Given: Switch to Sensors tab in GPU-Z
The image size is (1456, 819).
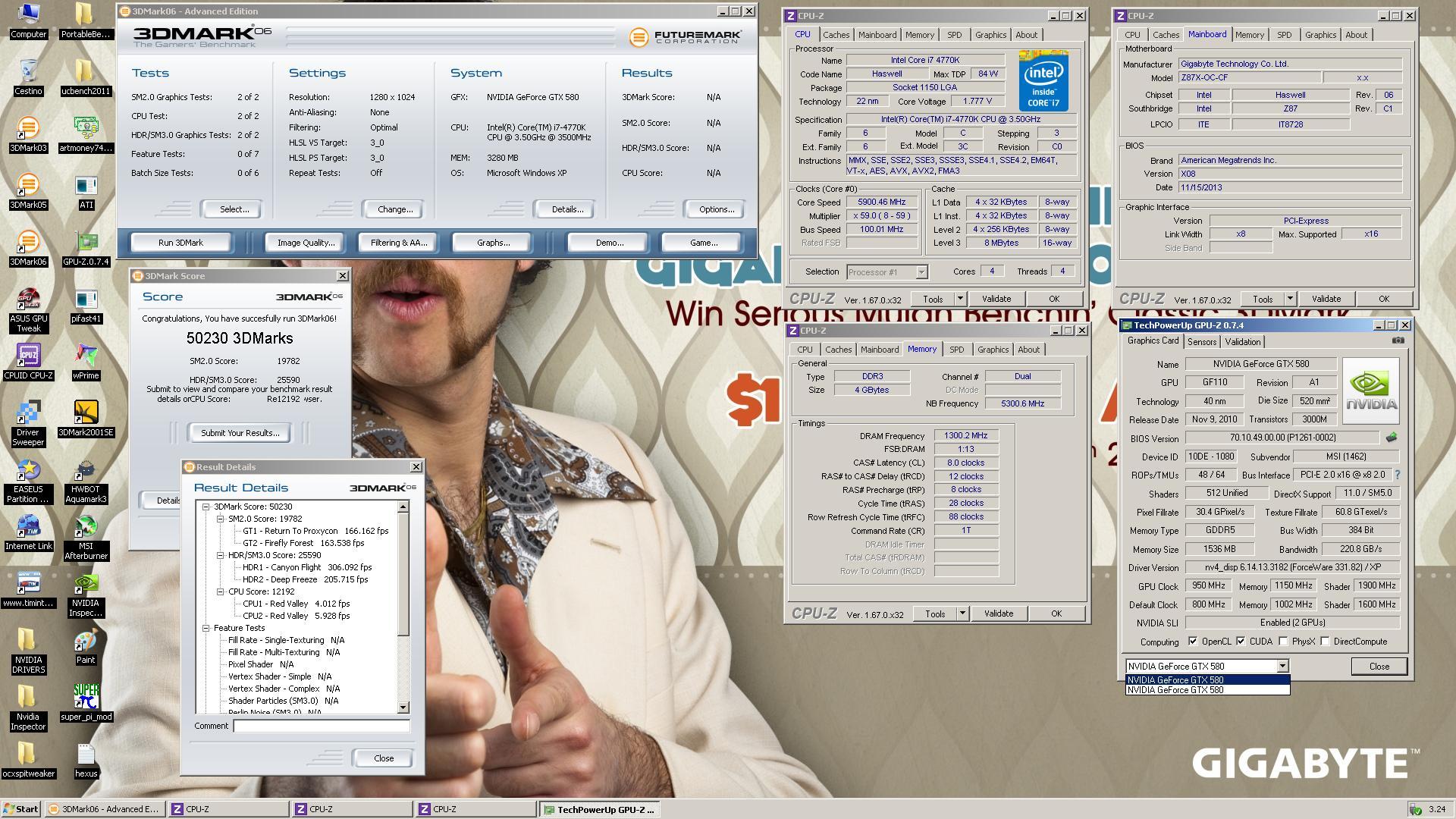Looking at the screenshot, I should (1202, 342).
